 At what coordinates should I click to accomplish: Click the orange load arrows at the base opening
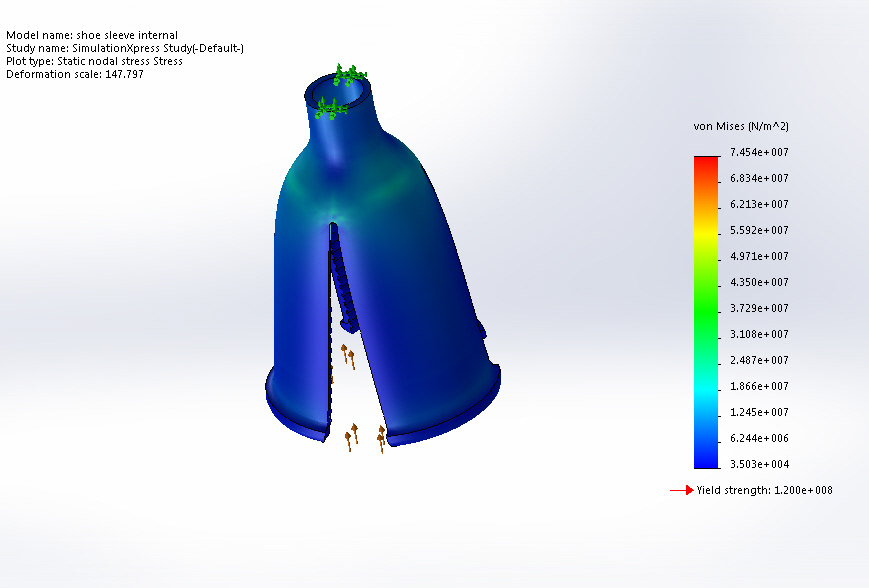click(x=365, y=438)
